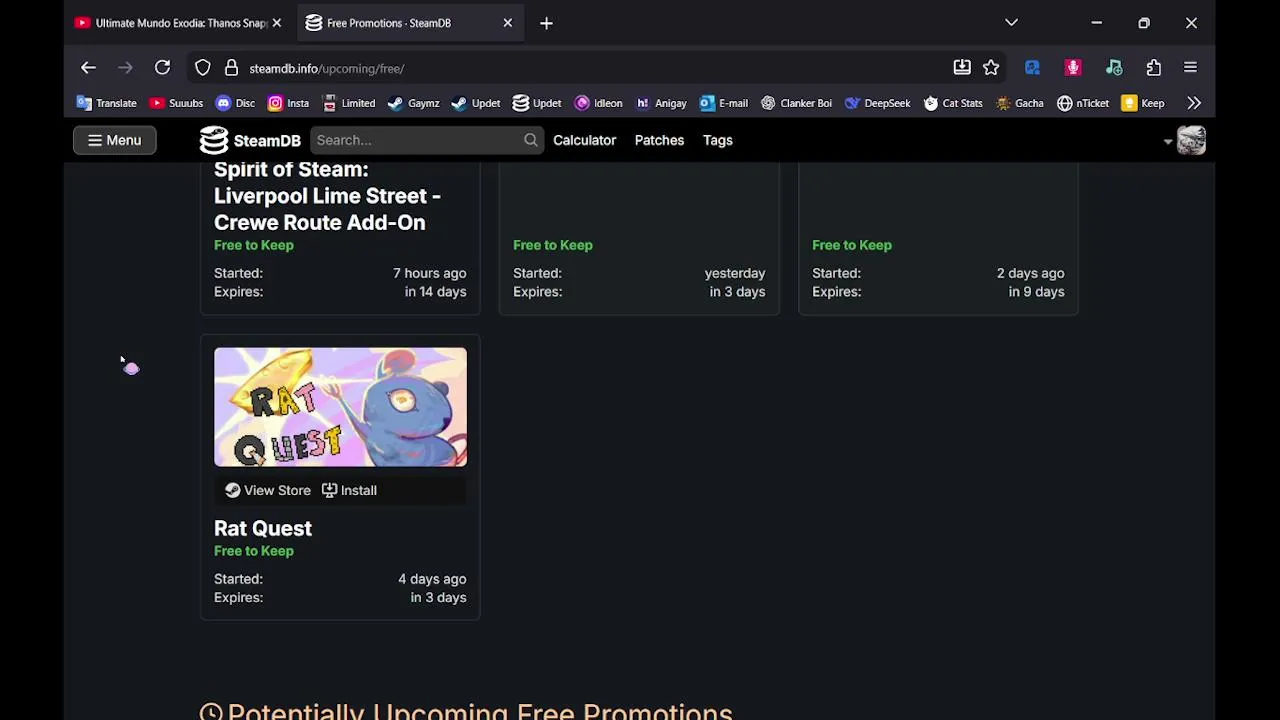
Task: Open the Clanker Boi bookmark
Action: (x=796, y=103)
